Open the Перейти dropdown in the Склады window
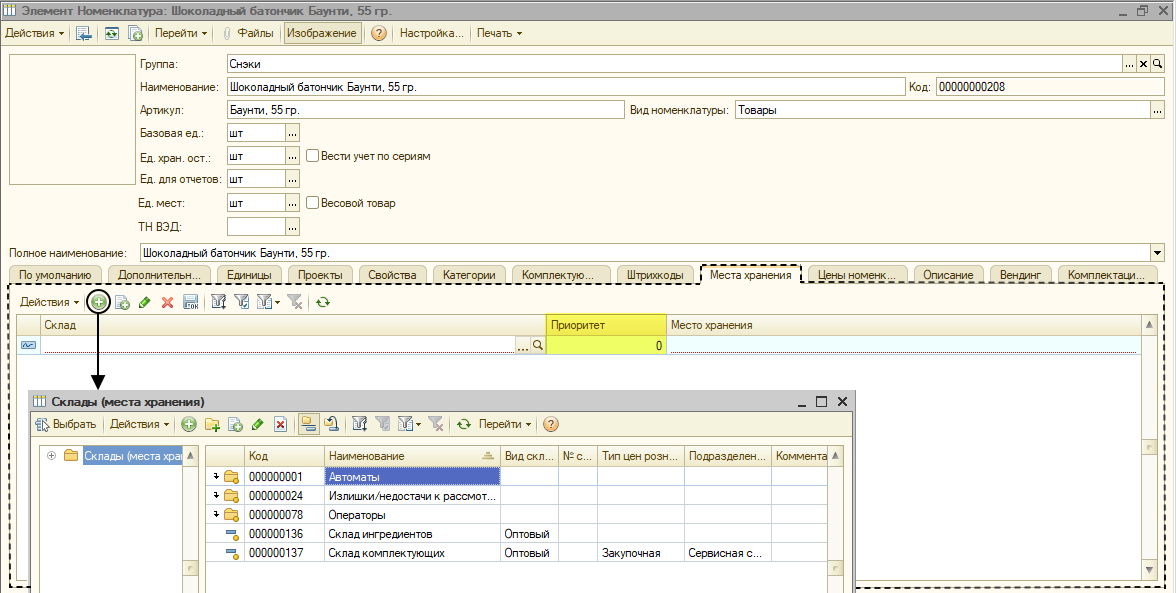 pos(505,424)
